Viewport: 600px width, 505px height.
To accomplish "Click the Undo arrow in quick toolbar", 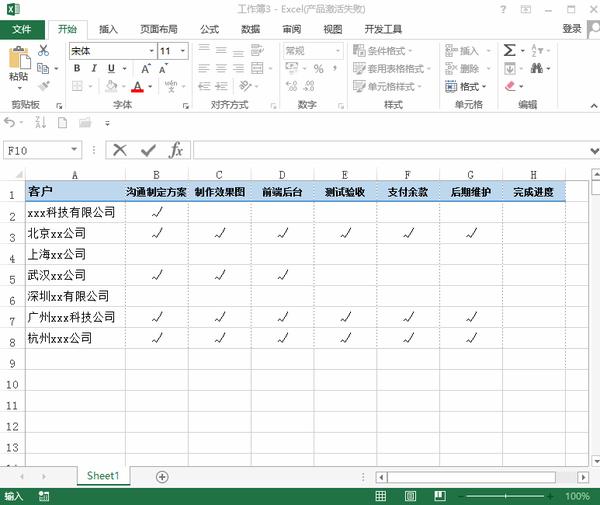I will [10, 123].
